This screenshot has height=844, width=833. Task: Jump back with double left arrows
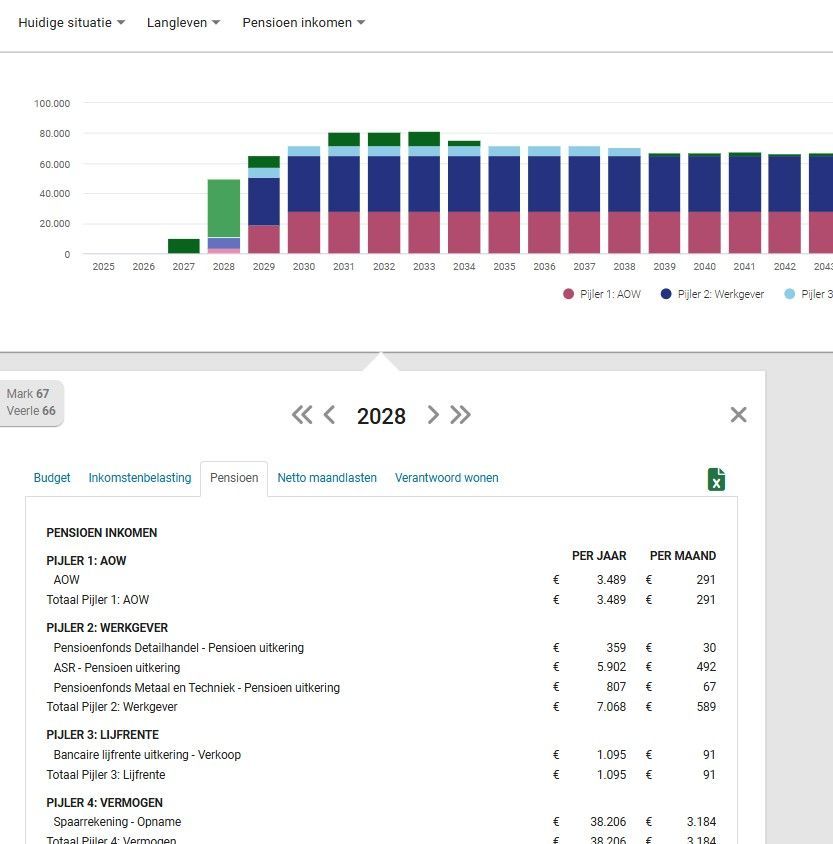tap(301, 415)
